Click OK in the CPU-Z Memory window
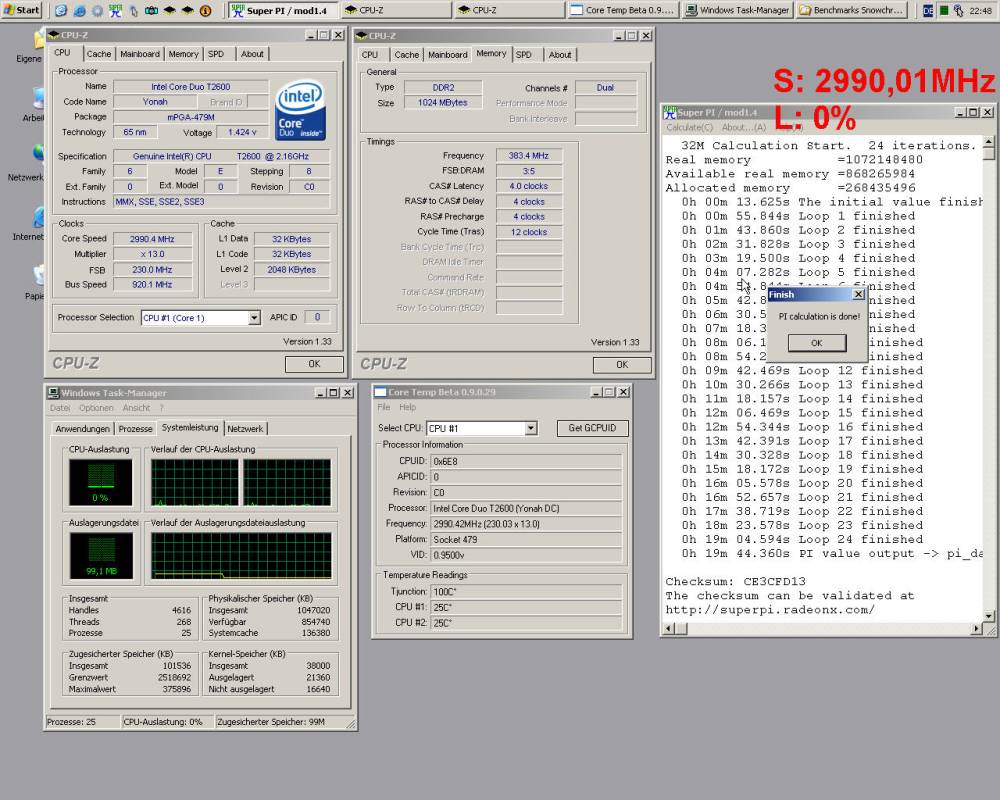This screenshot has width=1000, height=800. pos(622,364)
